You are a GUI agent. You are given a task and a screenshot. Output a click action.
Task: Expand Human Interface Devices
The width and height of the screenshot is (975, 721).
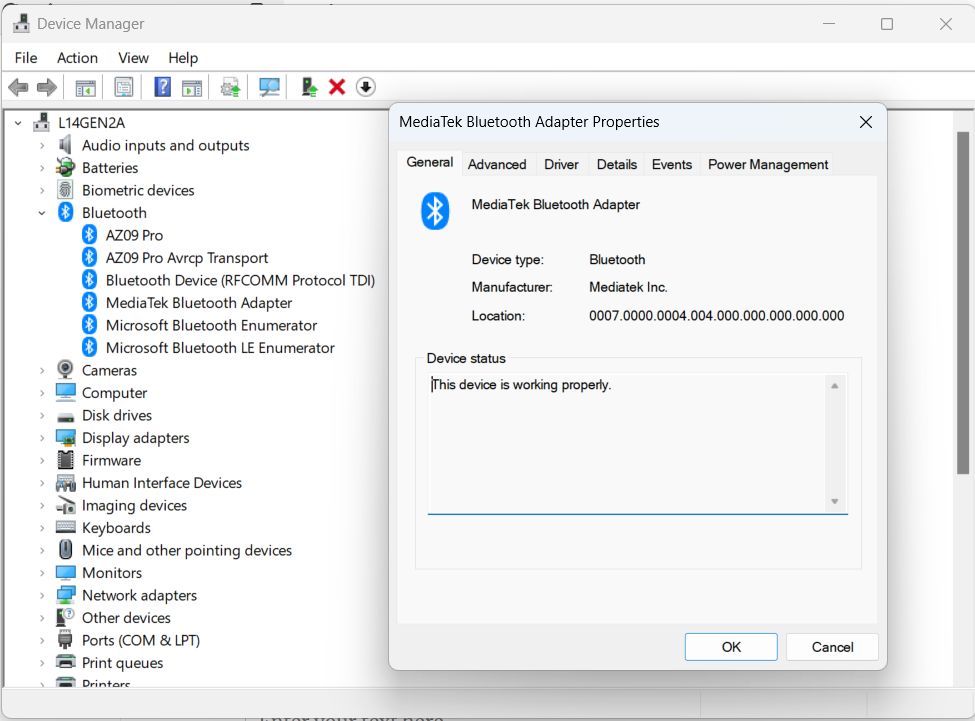click(x=42, y=483)
